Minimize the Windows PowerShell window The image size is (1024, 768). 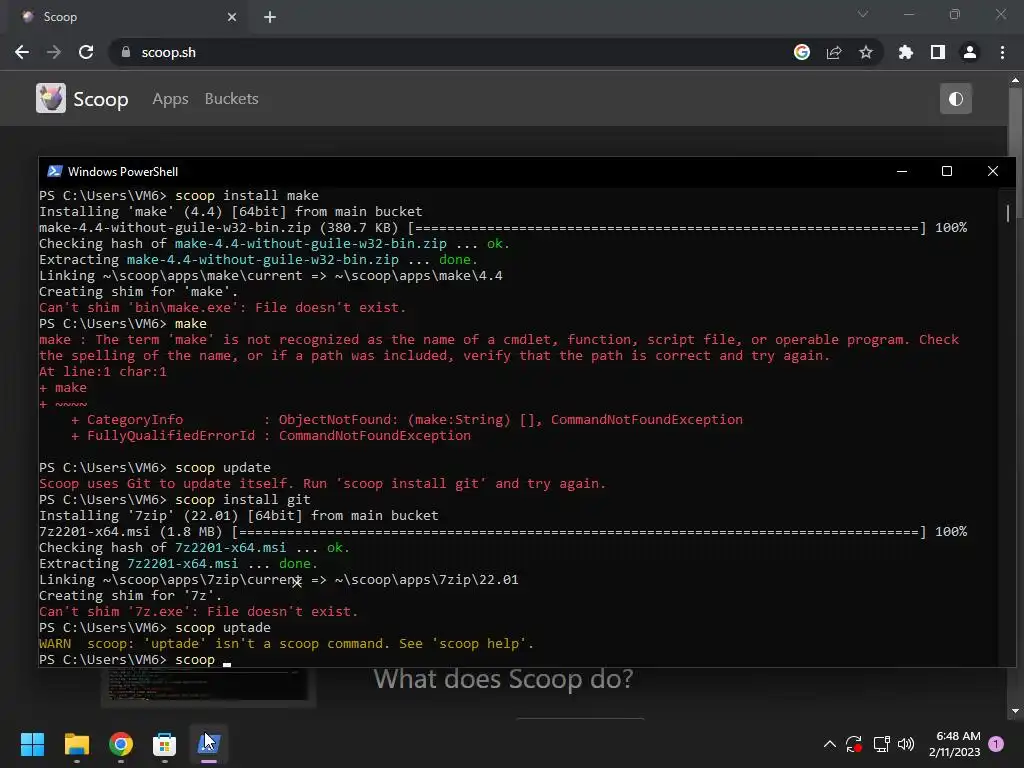coord(902,171)
